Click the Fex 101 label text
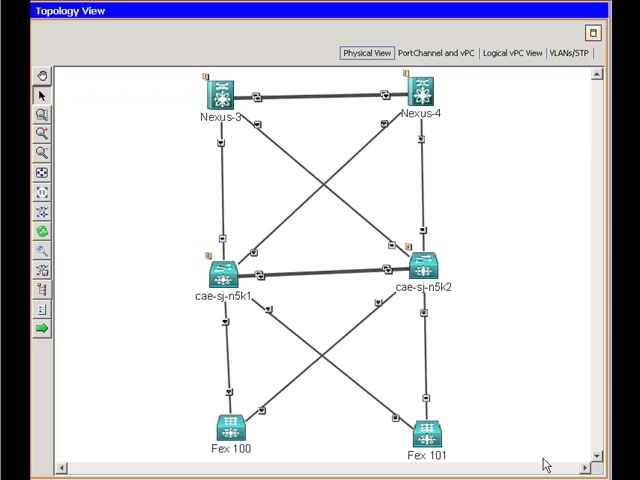 (x=427, y=455)
